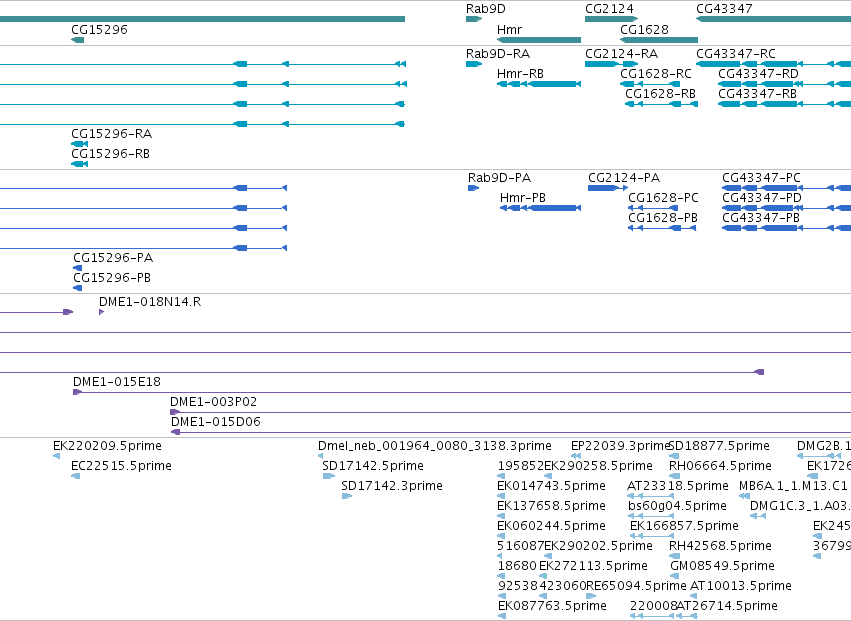Click the EK290202.5prime EST label
Image resolution: width=851 pixels, height=621 pixels.
(x=598, y=546)
